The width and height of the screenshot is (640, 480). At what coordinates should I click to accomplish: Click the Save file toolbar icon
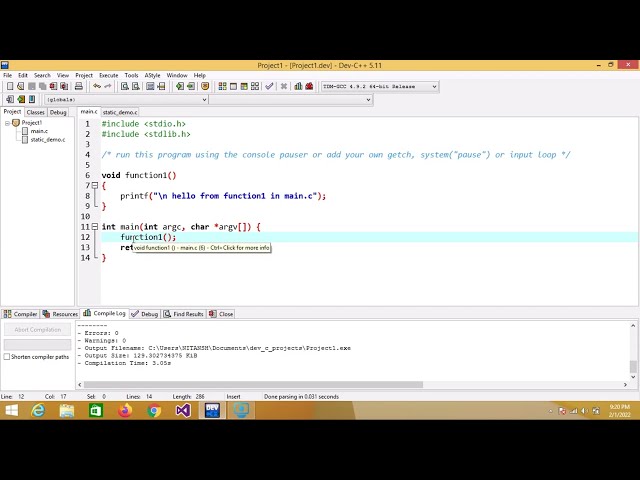click(x=31, y=86)
